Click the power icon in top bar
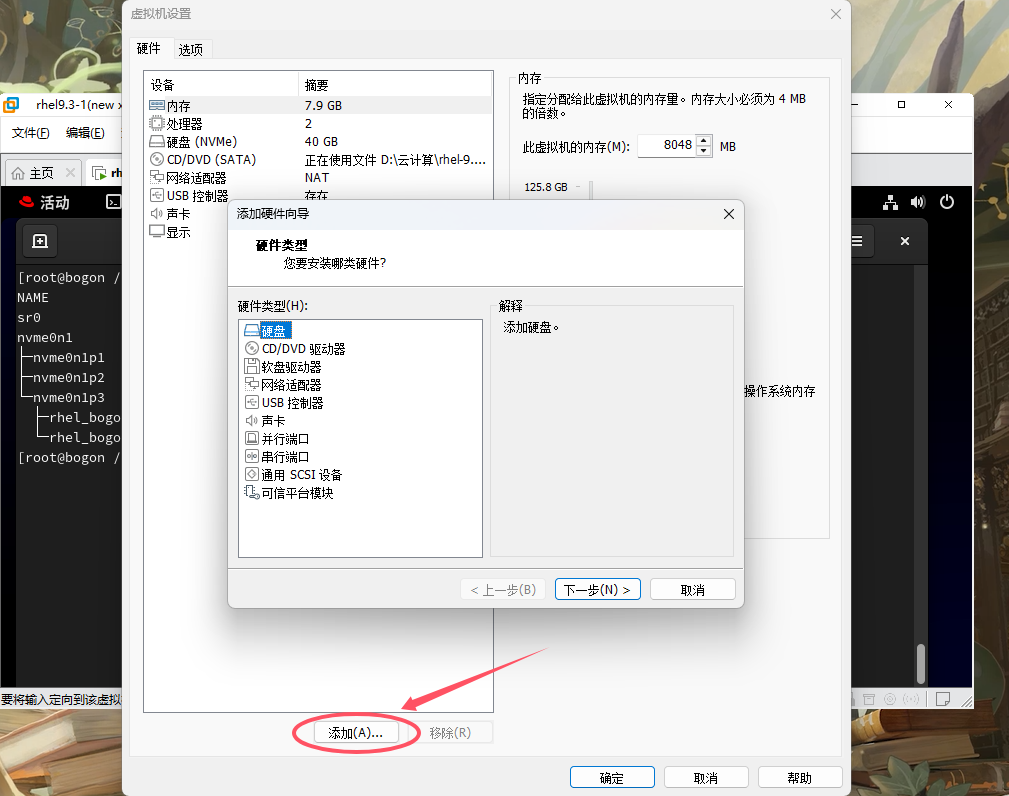This screenshot has width=1009, height=796. [x=946, y=202]
